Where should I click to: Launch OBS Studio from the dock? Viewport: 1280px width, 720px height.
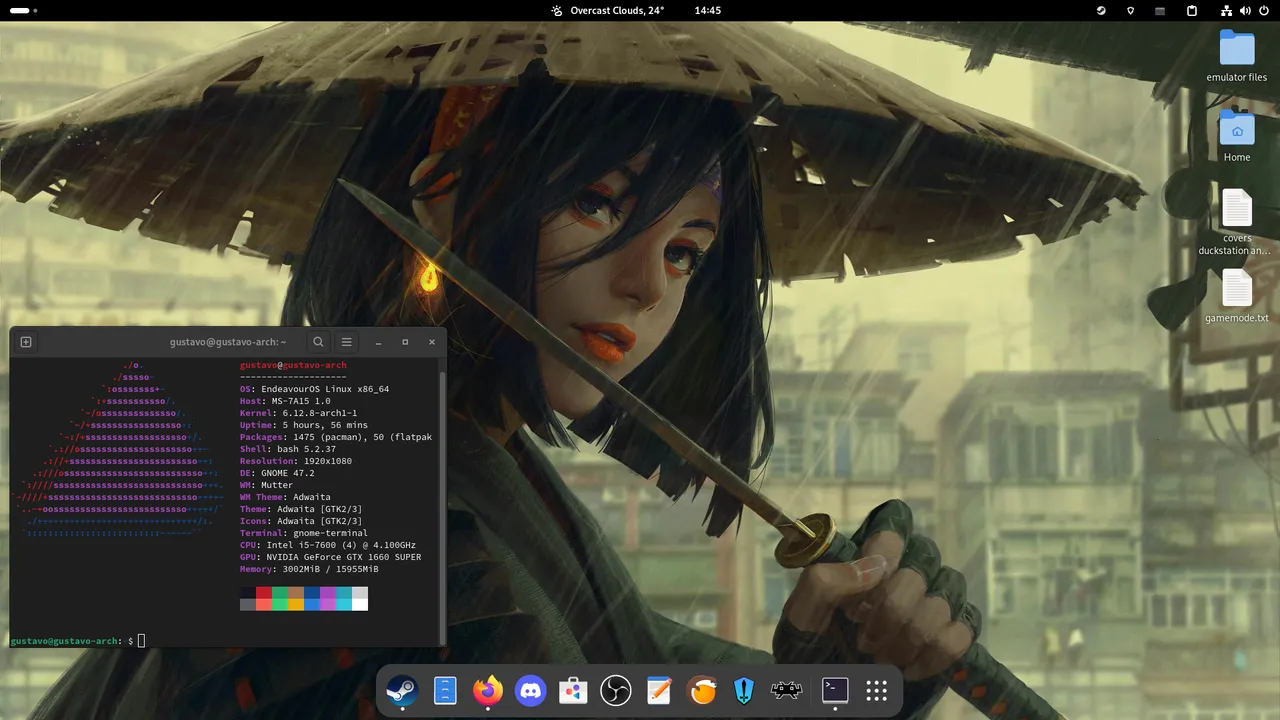616,690
